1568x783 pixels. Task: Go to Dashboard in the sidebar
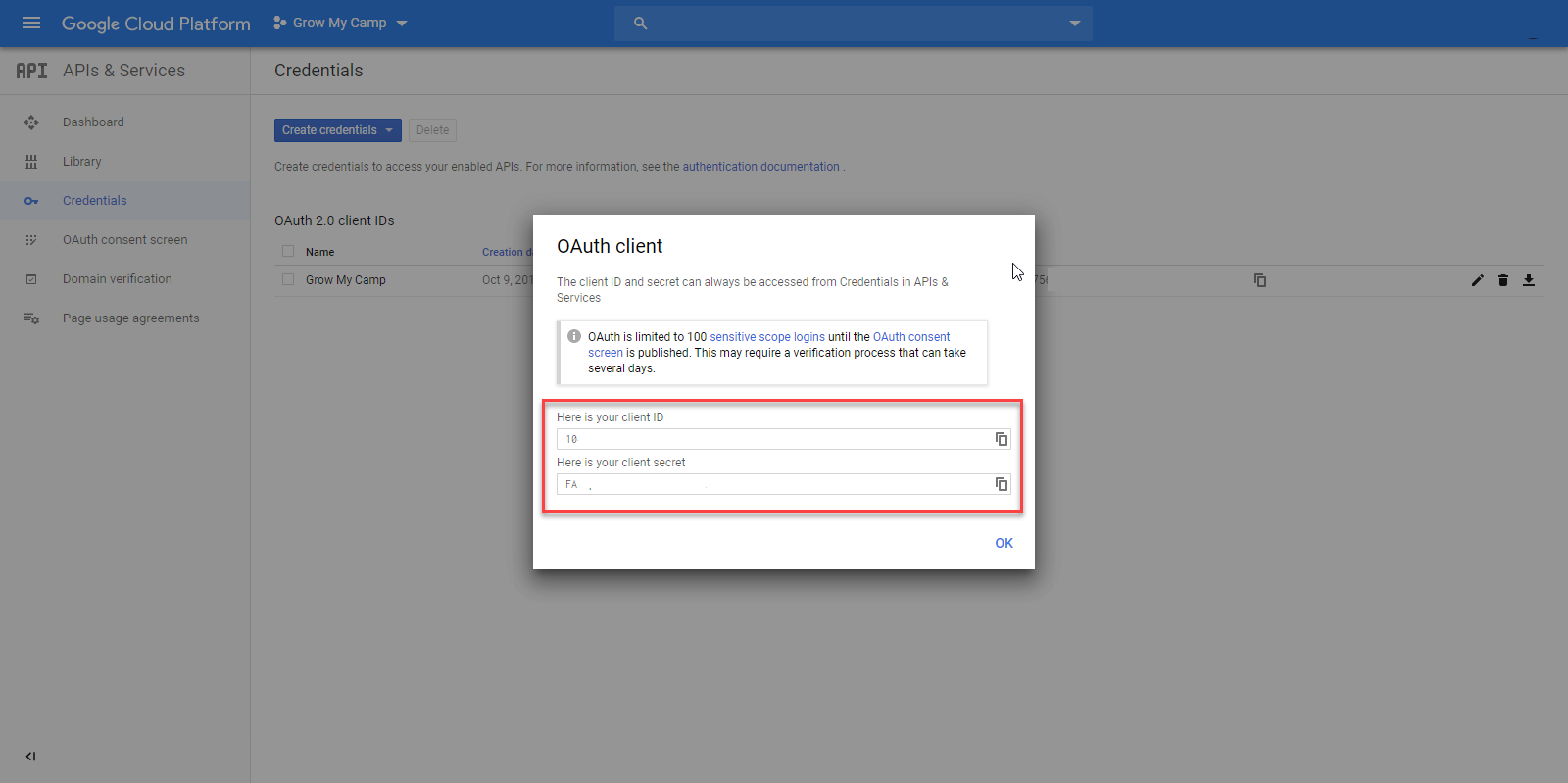(x=93, y=122)
